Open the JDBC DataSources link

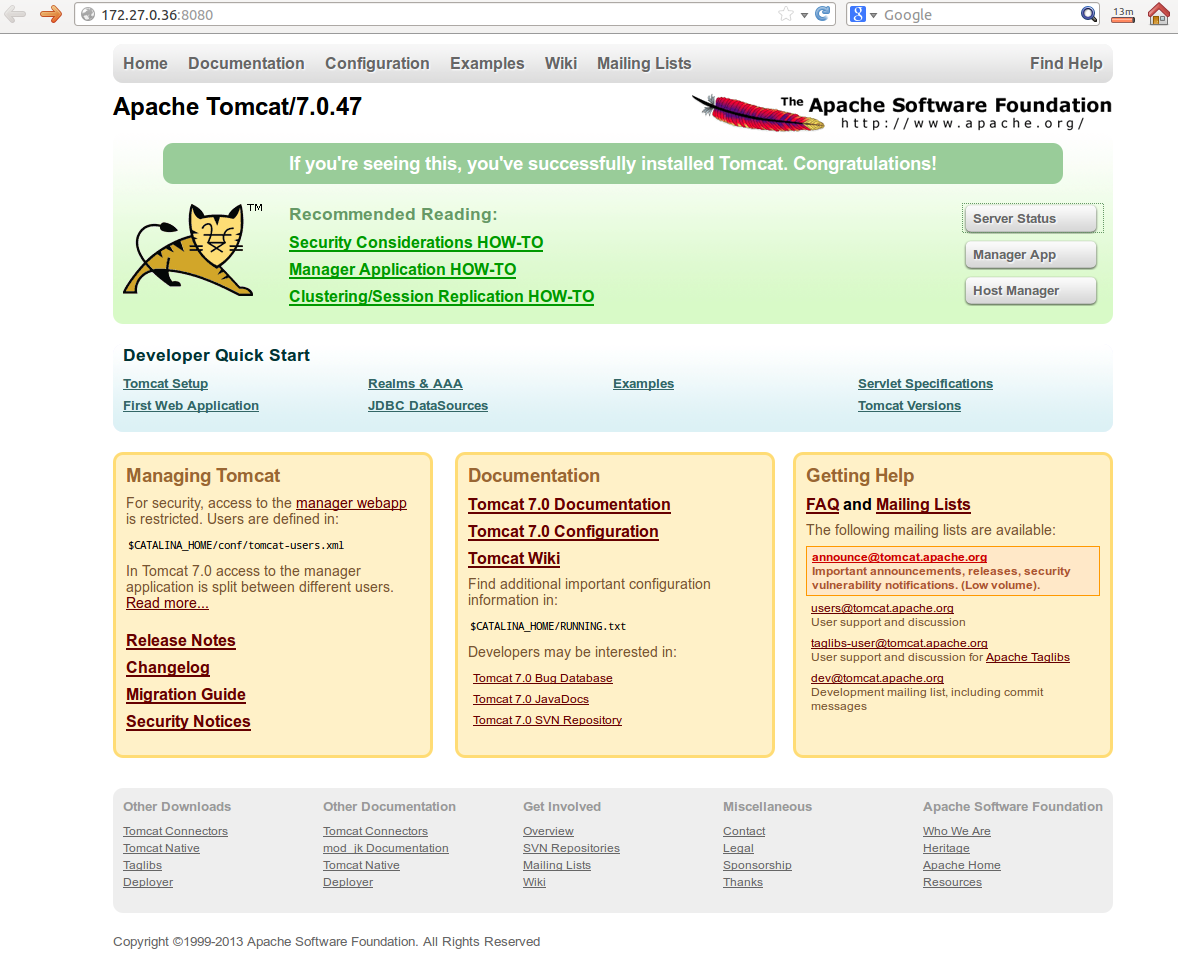point(427,406)
